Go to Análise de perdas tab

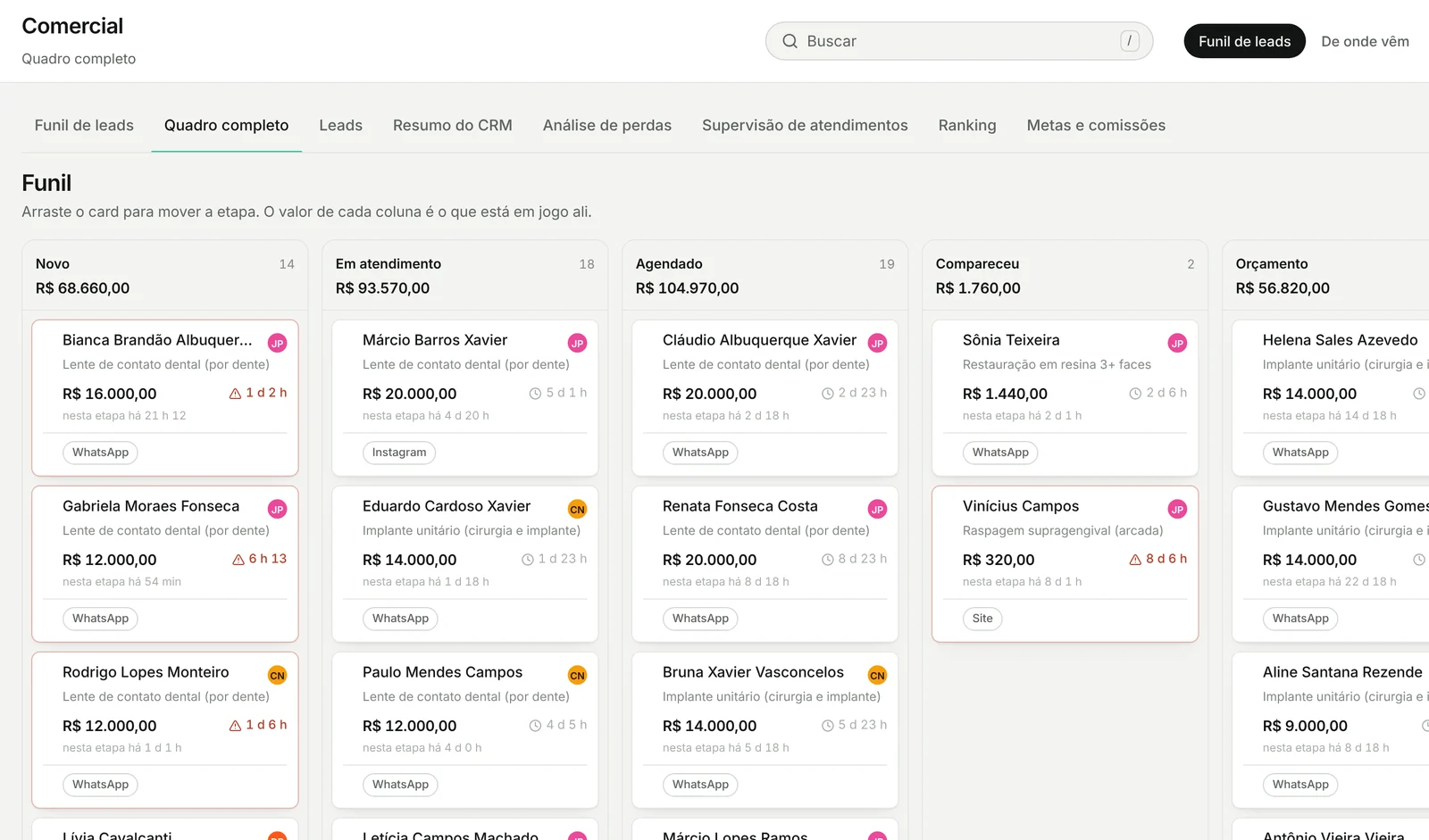coord(607,125)
